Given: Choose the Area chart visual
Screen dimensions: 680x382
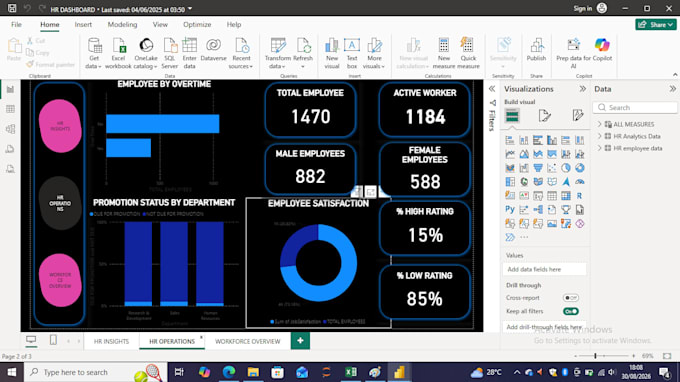Looking at the screenshot, I should click(524, 154).
